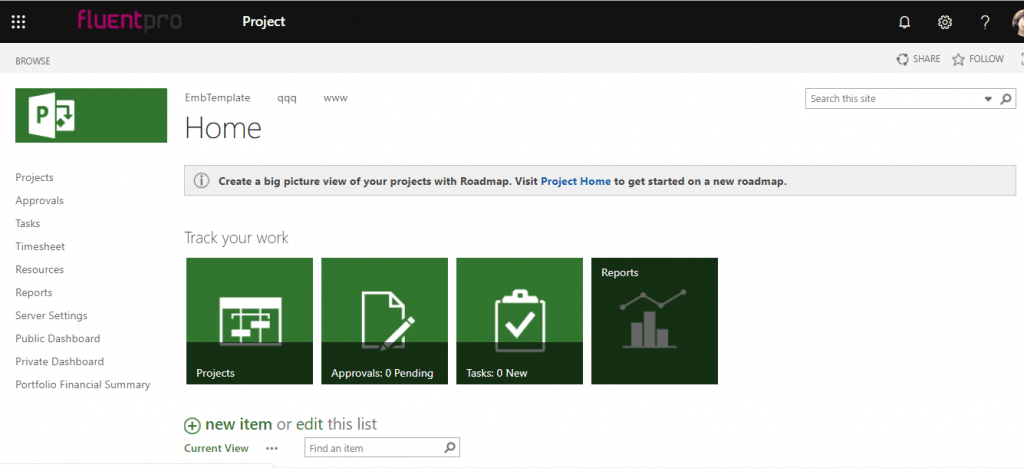Go to Approvals in the sidebar
The height and width of the screenshot is (468, 1024).
40,200
